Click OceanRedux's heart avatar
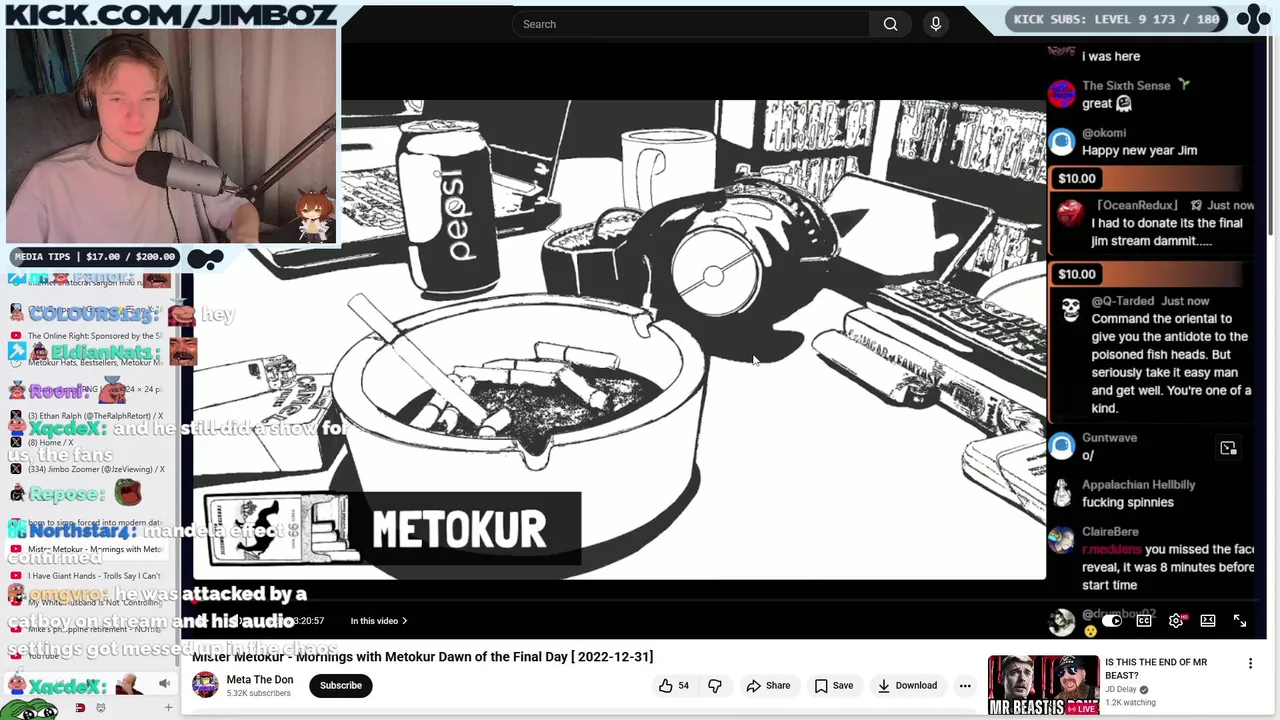The image size is (1280, 720). click(1070, 213)
